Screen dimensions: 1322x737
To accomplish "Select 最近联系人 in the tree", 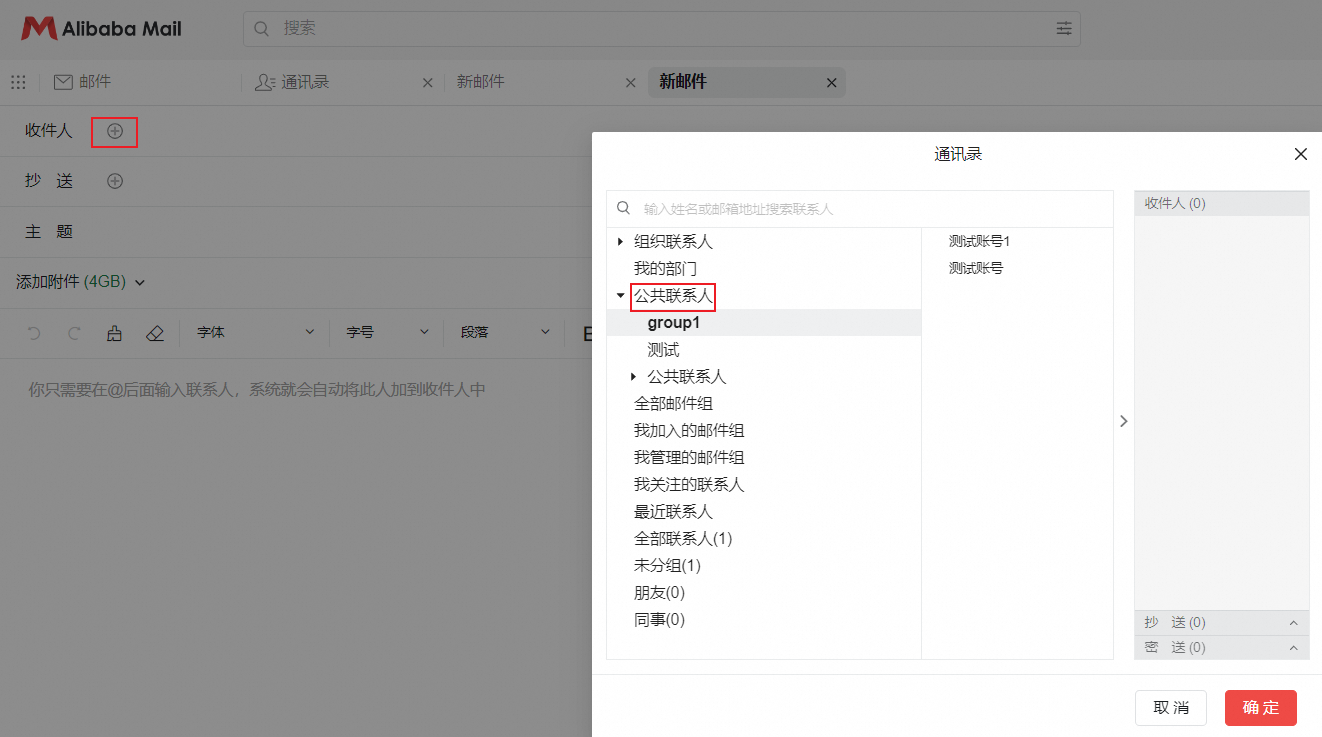I will tap(673, 512).
